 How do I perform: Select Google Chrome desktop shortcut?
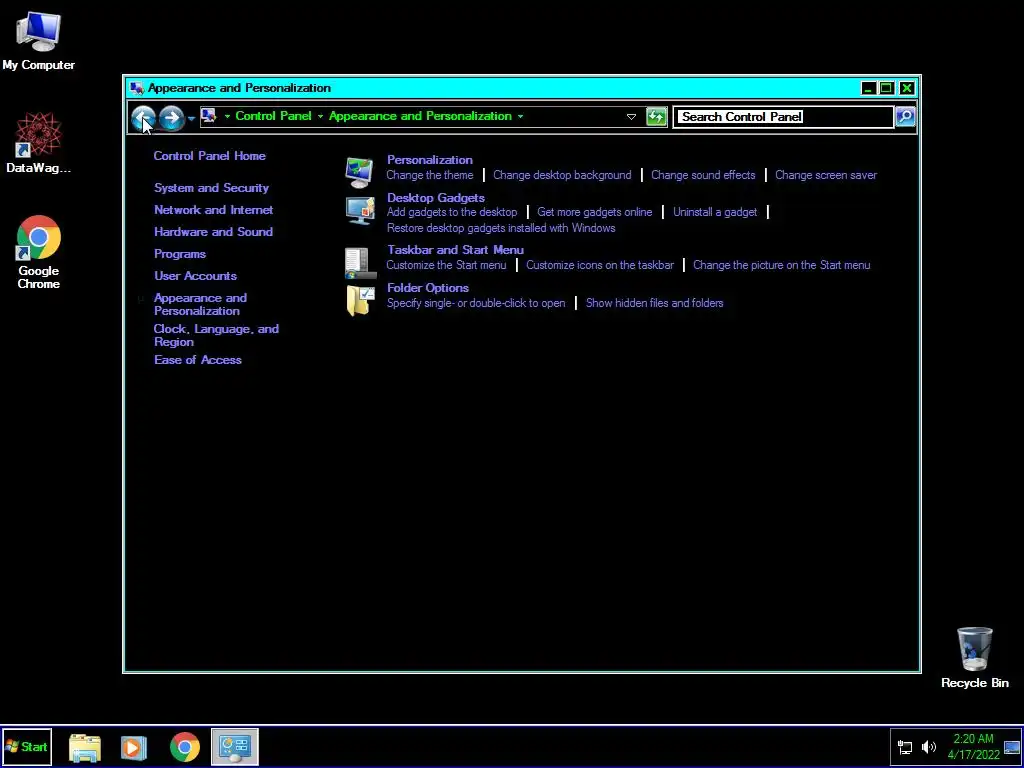coord(39,252)
